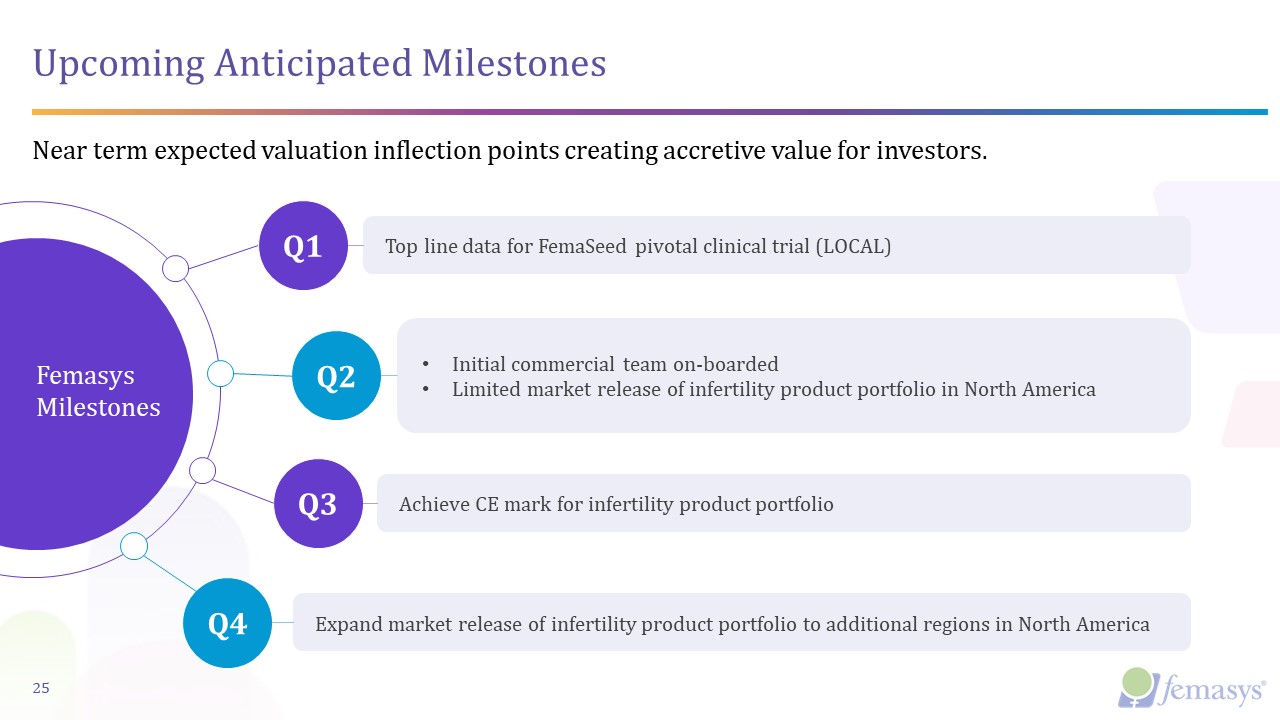Screen dimensions: 1280x720
Task: Click the Upcoming Anticipated Milestones title
Action: (x=320, y=63)
